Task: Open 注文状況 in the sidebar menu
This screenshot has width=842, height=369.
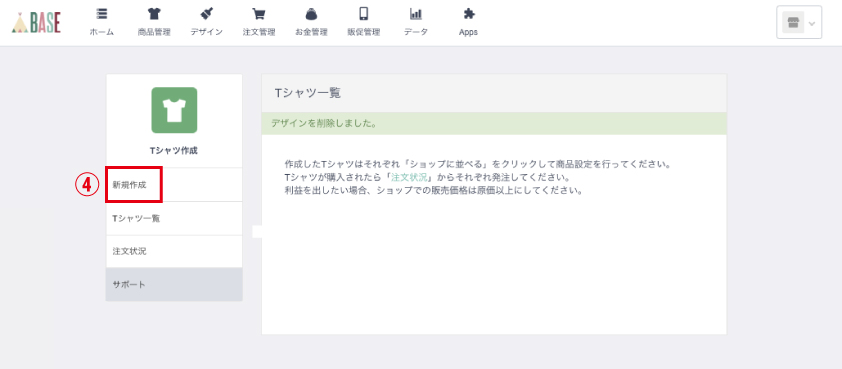Action: click(x=174, y=251)
